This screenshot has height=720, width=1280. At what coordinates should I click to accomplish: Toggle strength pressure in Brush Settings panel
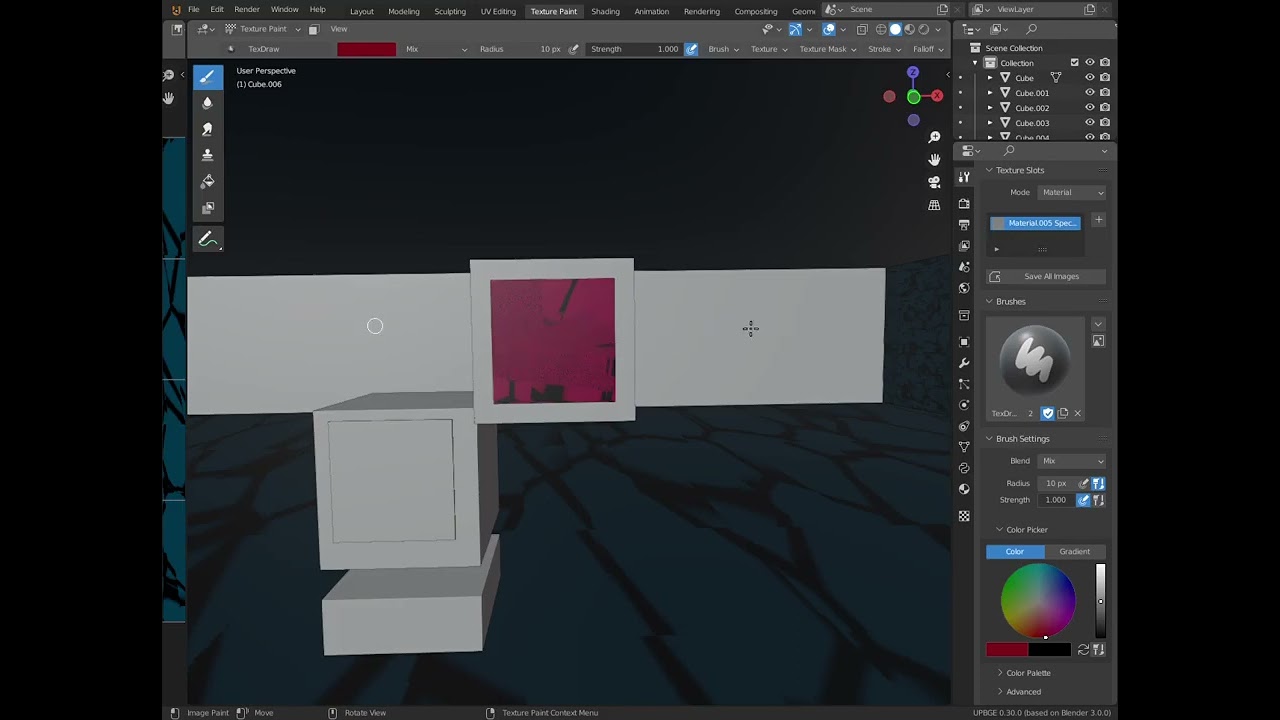click(x=1084, y=500)
